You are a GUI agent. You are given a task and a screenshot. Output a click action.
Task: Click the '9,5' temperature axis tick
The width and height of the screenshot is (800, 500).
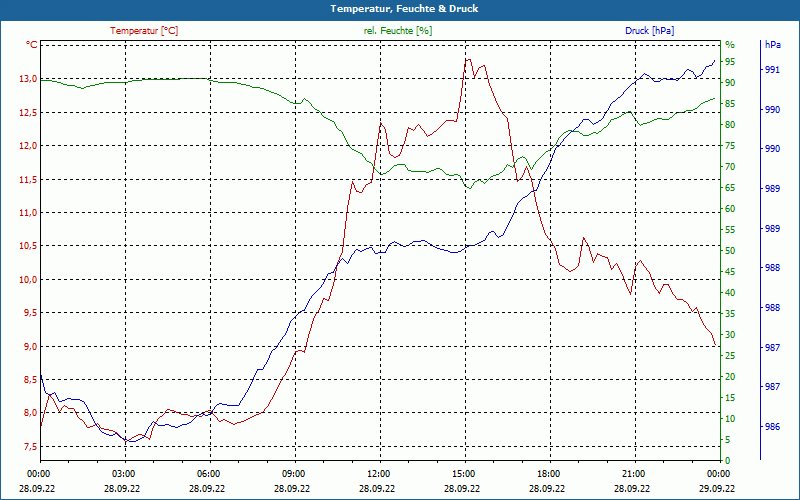click(x=31, y=313)
